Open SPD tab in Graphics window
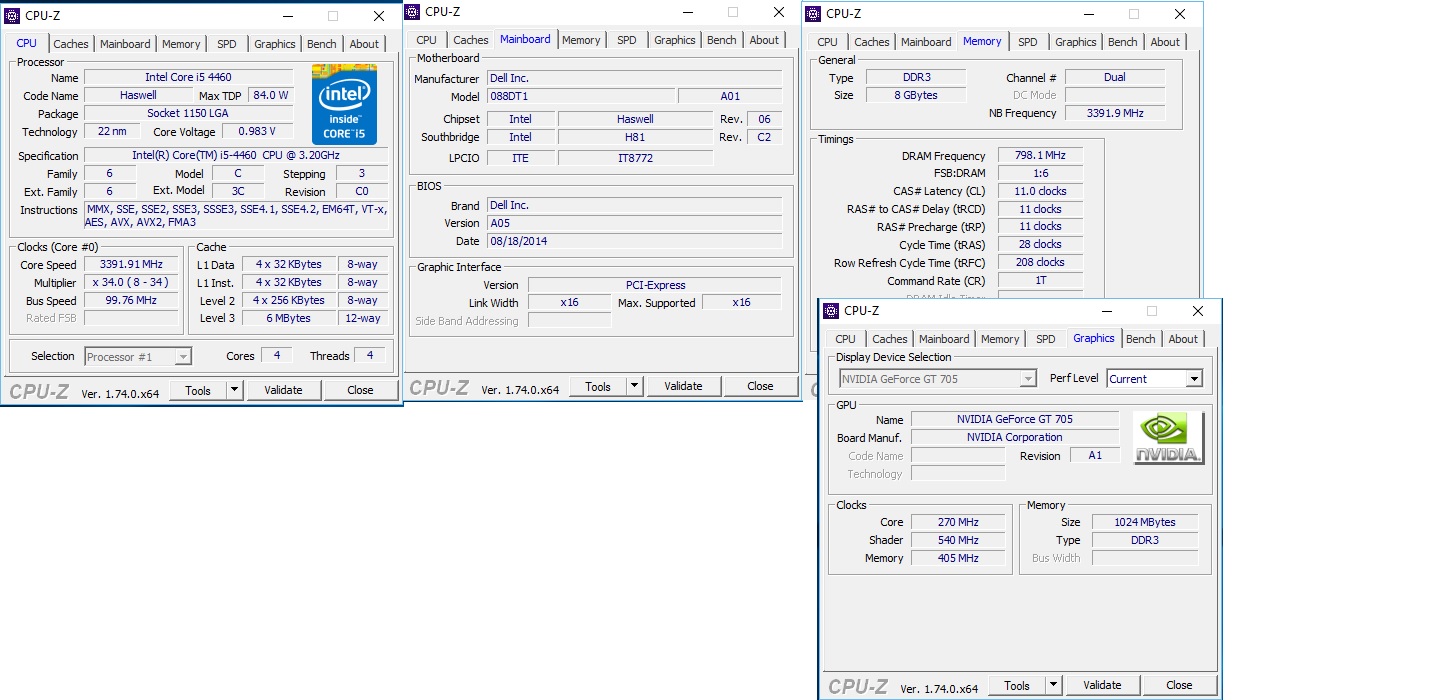The width and height of the screenshot is (1434, 700). click(1046, 339)
